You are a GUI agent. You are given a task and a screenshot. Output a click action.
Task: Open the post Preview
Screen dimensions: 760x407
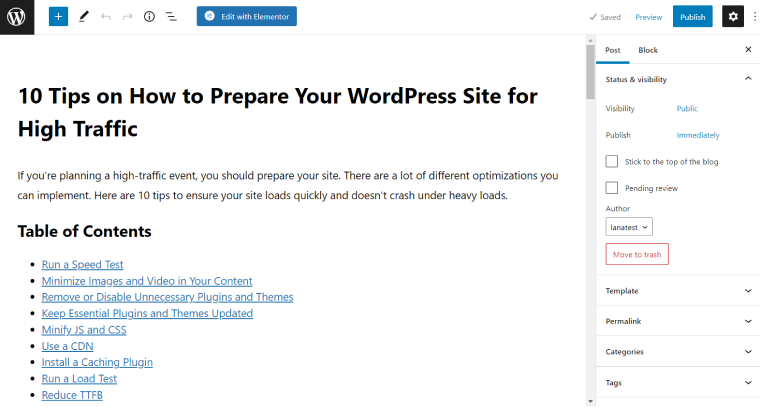click(x=649, y=17)
